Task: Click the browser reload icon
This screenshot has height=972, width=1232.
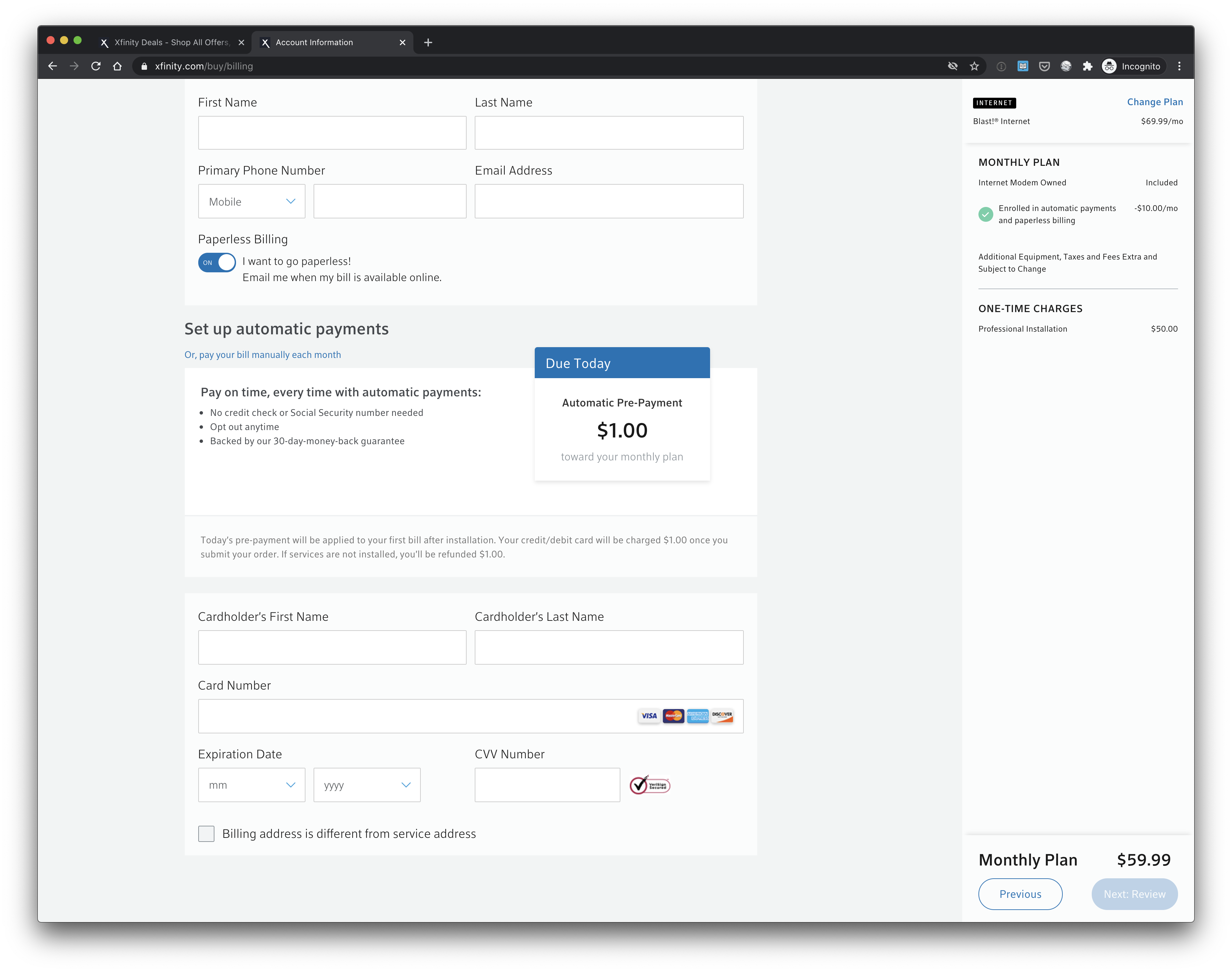Action: (x=96, y=66)
